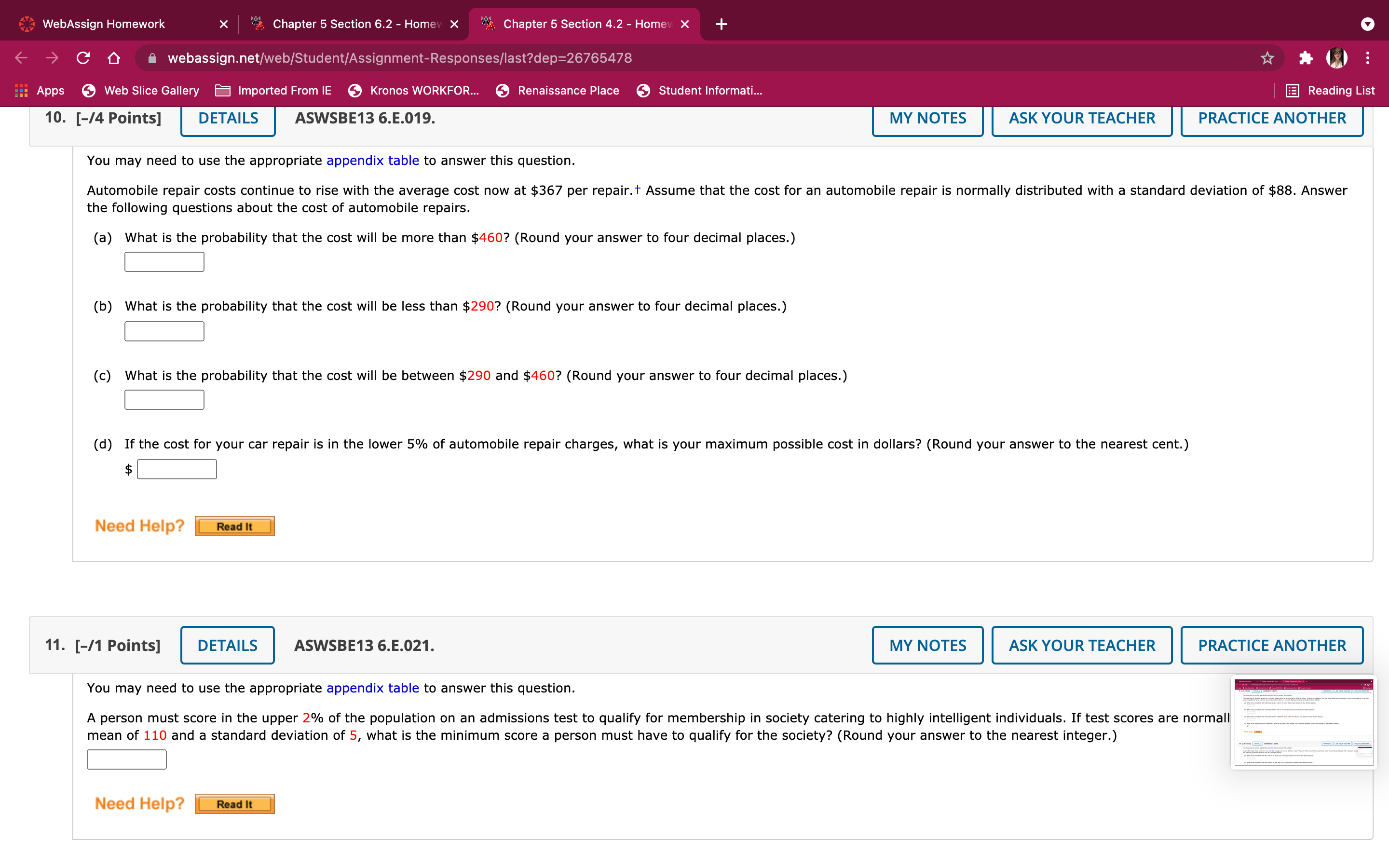Reload the current page
1389x868 pixels.
(82, 57)
